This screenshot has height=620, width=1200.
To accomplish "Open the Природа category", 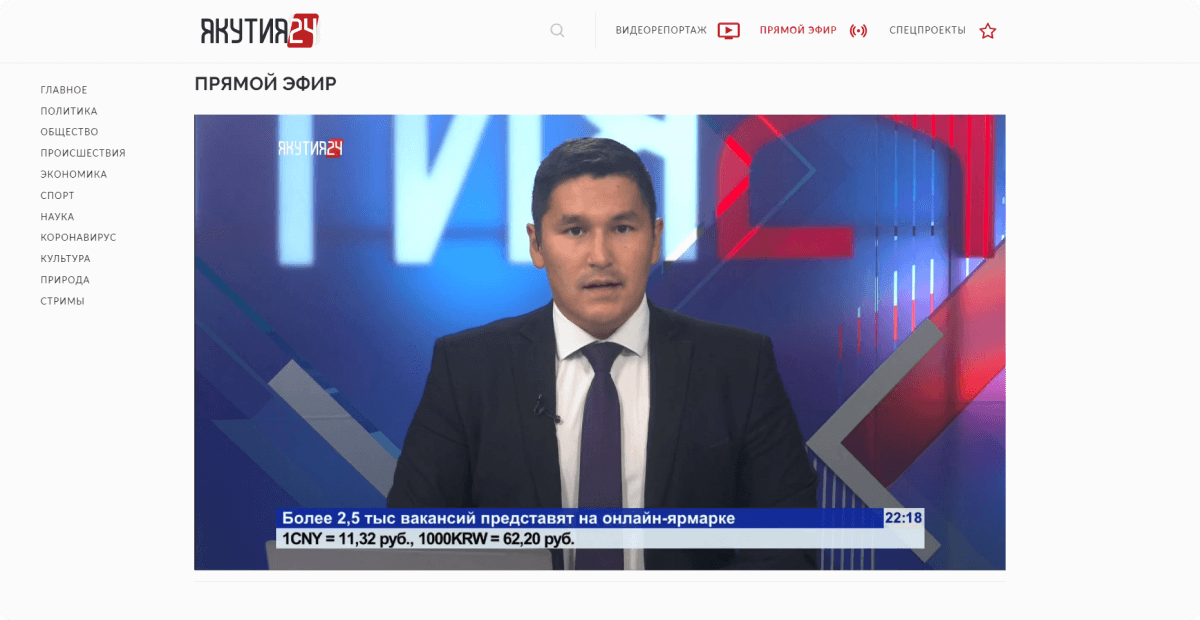I will [65, 280].
